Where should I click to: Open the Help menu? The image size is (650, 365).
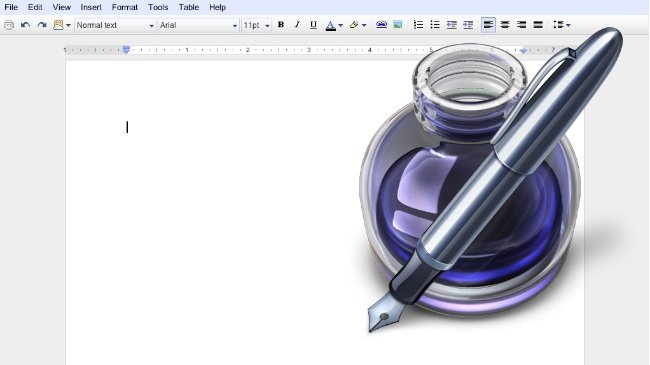click(217, 7)
